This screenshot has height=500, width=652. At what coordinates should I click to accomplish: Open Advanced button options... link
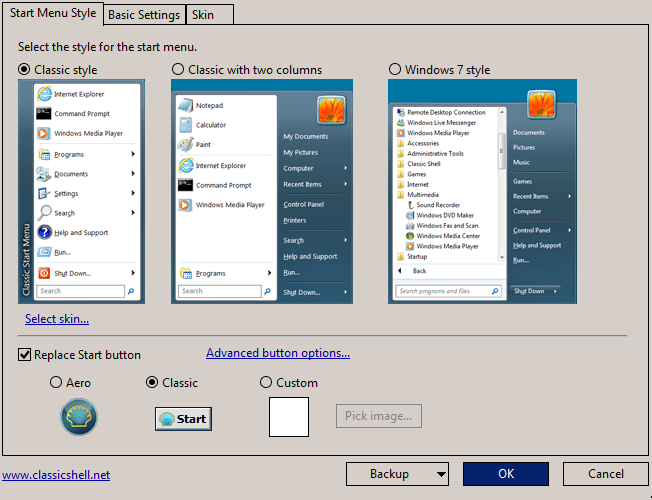pos(278,353)
